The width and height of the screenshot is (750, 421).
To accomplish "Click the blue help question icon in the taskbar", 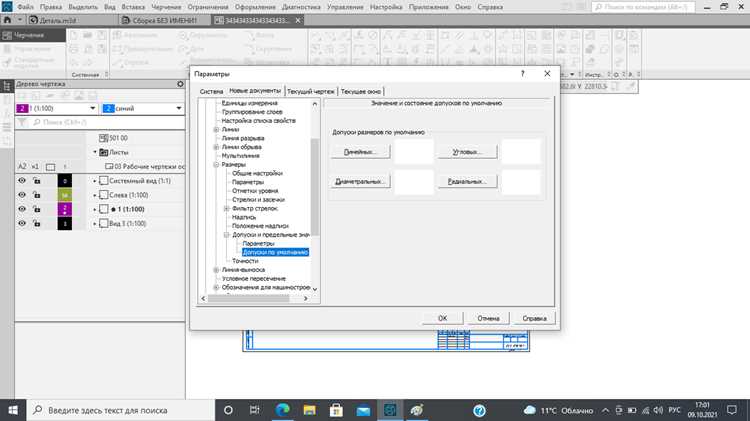I will [x=479, y=410].
